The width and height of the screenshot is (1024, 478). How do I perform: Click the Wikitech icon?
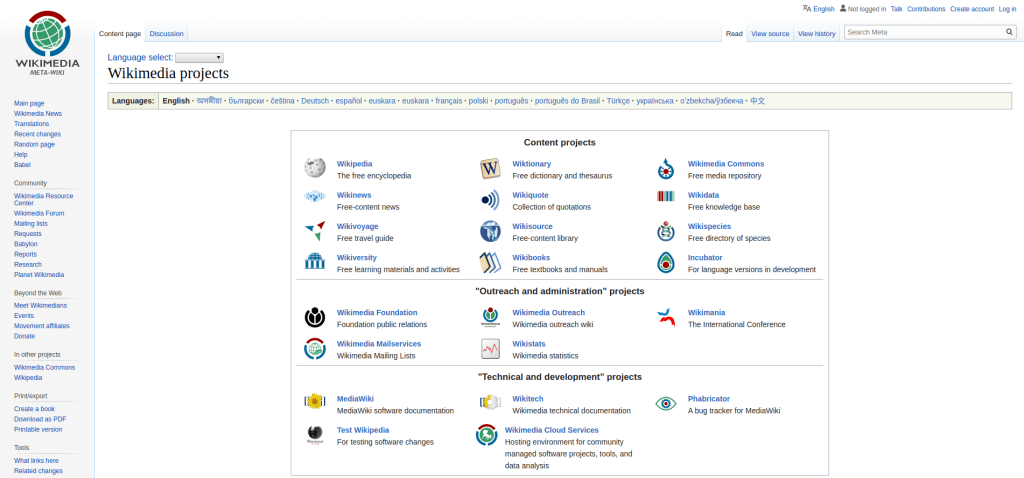point(490,402)
